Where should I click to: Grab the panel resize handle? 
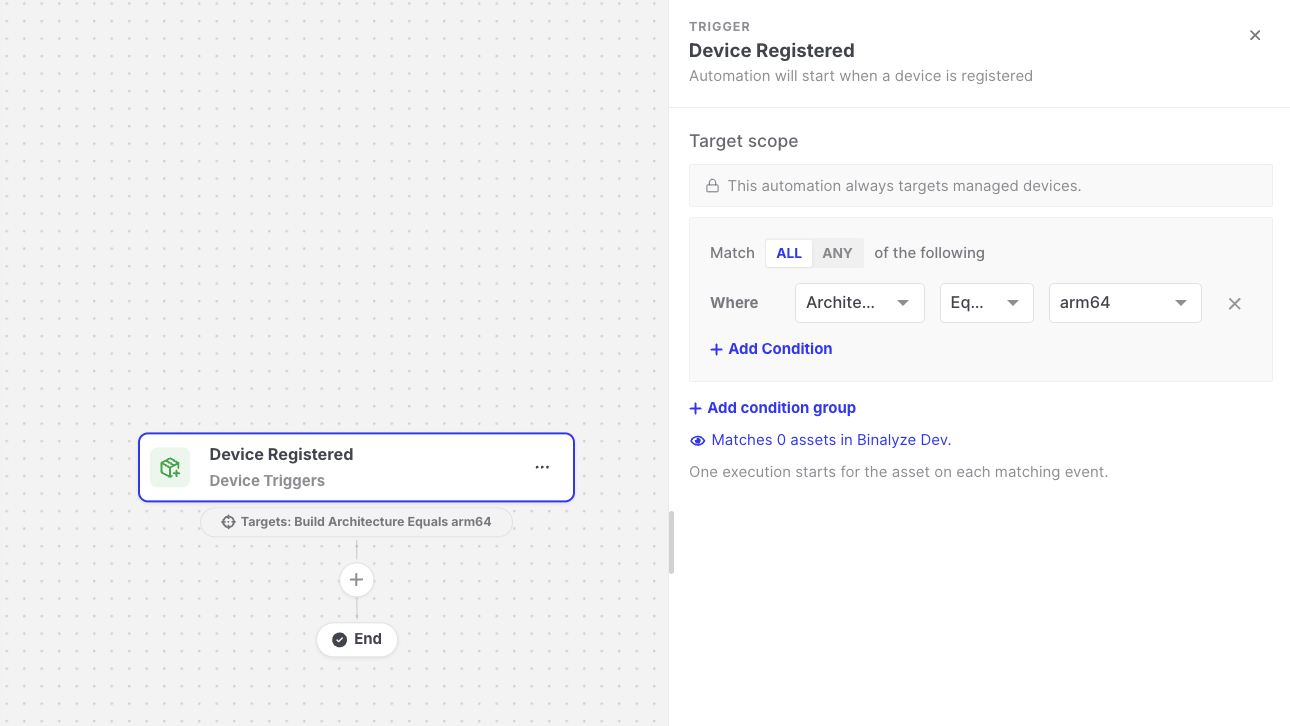[x=671, y=542]
